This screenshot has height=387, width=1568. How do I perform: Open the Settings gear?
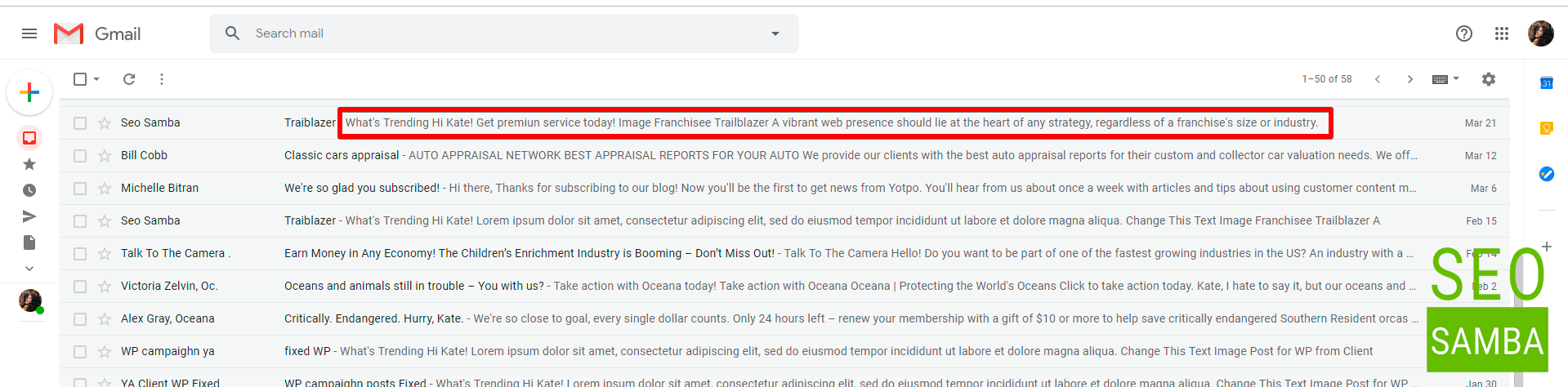1489,79
